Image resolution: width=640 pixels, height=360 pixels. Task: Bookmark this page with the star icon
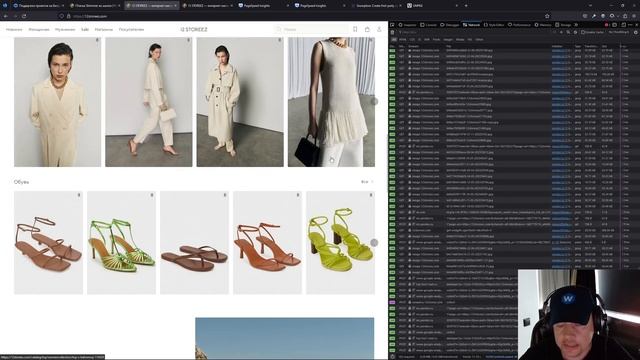point(547,16)
